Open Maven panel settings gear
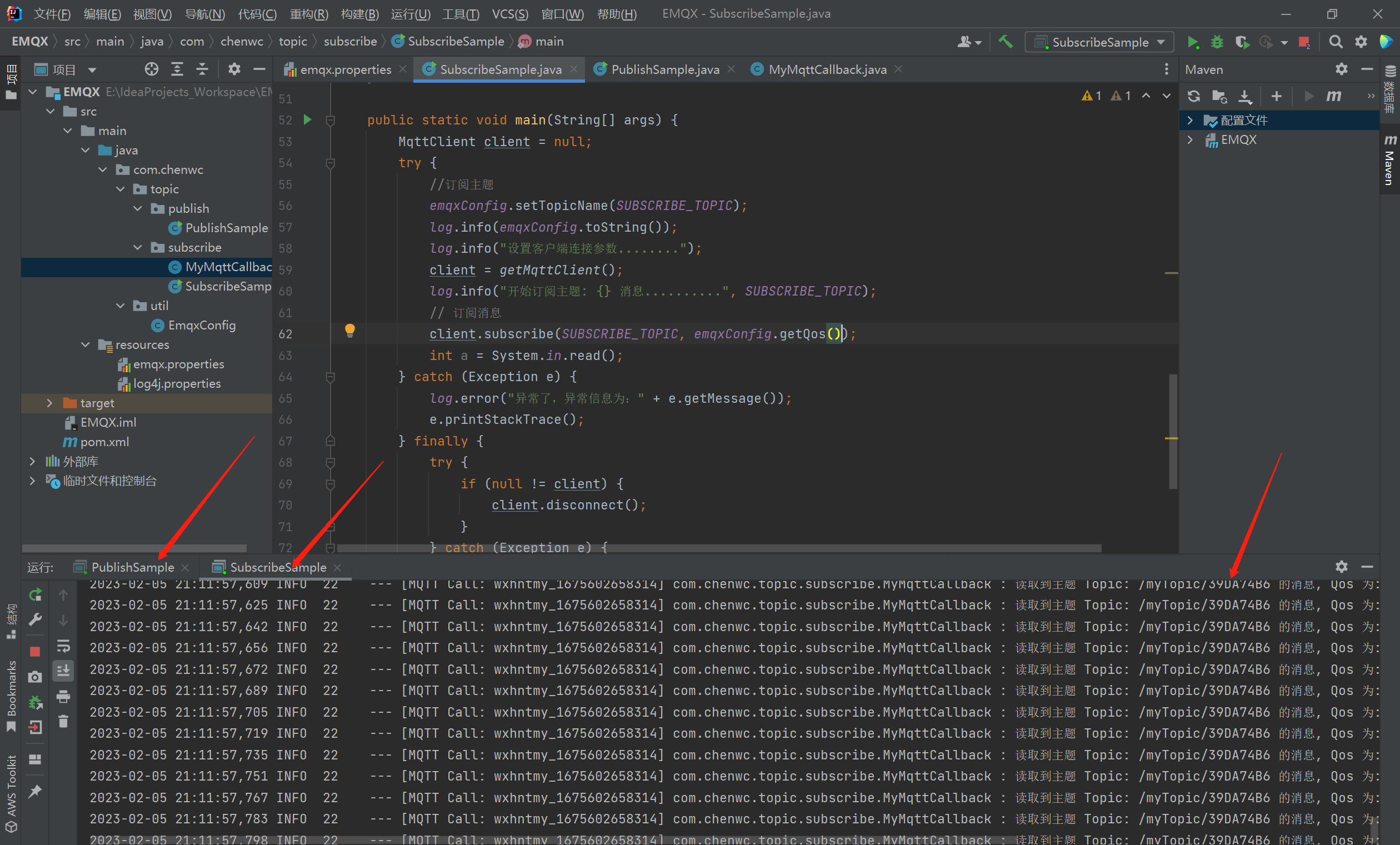Screen dimensions: 1400x845 (x=1341, y=69)
